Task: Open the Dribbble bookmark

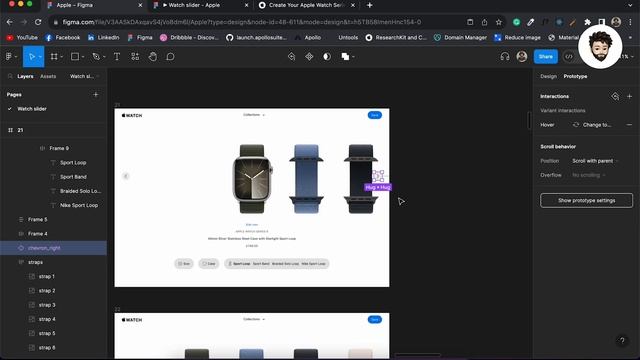Action: pos(189,38)
